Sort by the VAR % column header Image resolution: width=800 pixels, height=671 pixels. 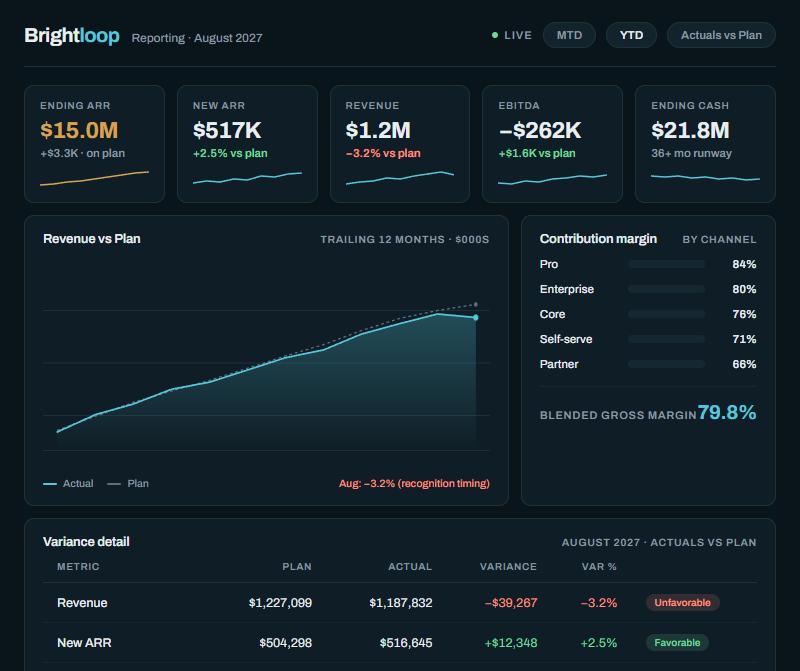(599, 566)
